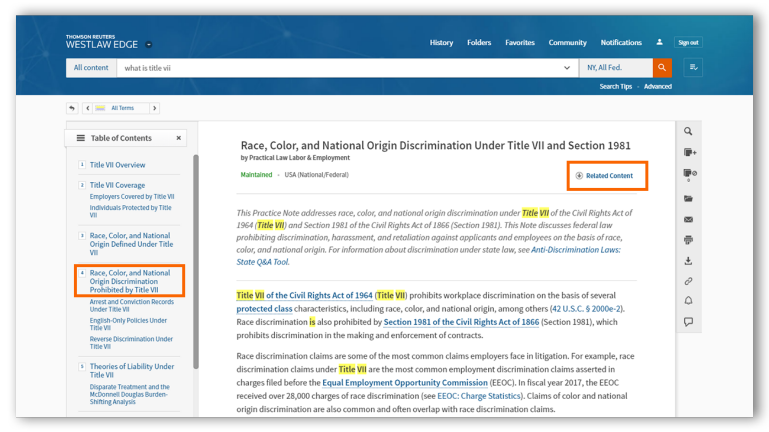Expand the search box suggestions dropdown
The height and width of the screenshot is (432, 769).
pos(568,68)
